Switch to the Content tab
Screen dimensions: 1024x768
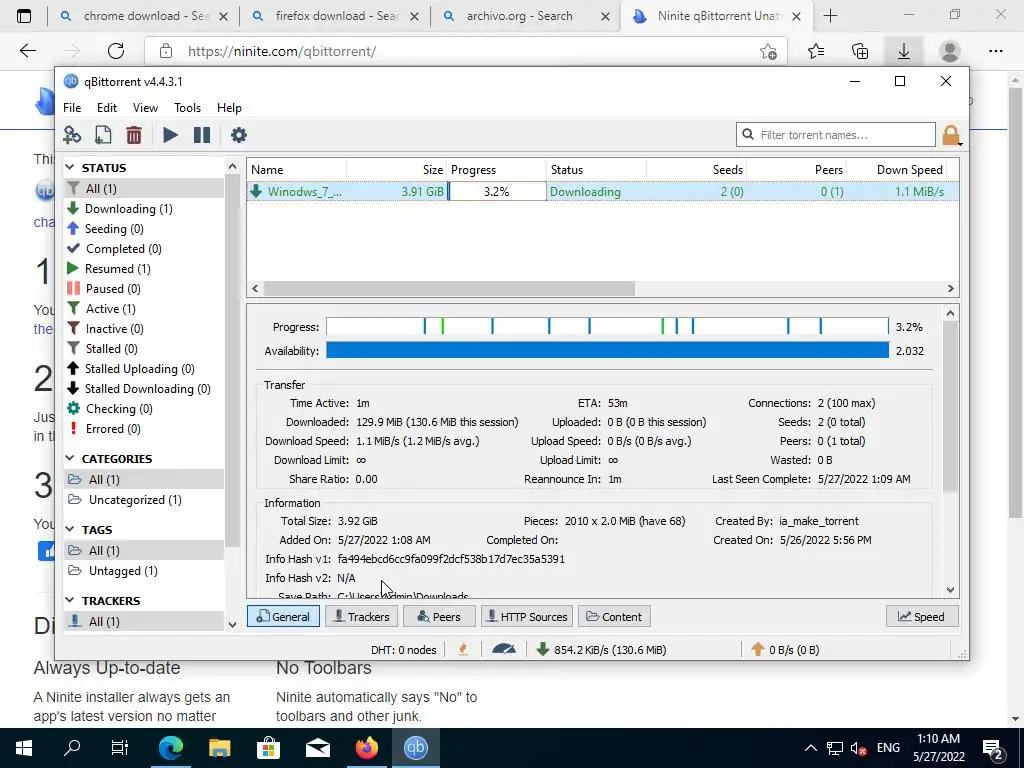614,616
